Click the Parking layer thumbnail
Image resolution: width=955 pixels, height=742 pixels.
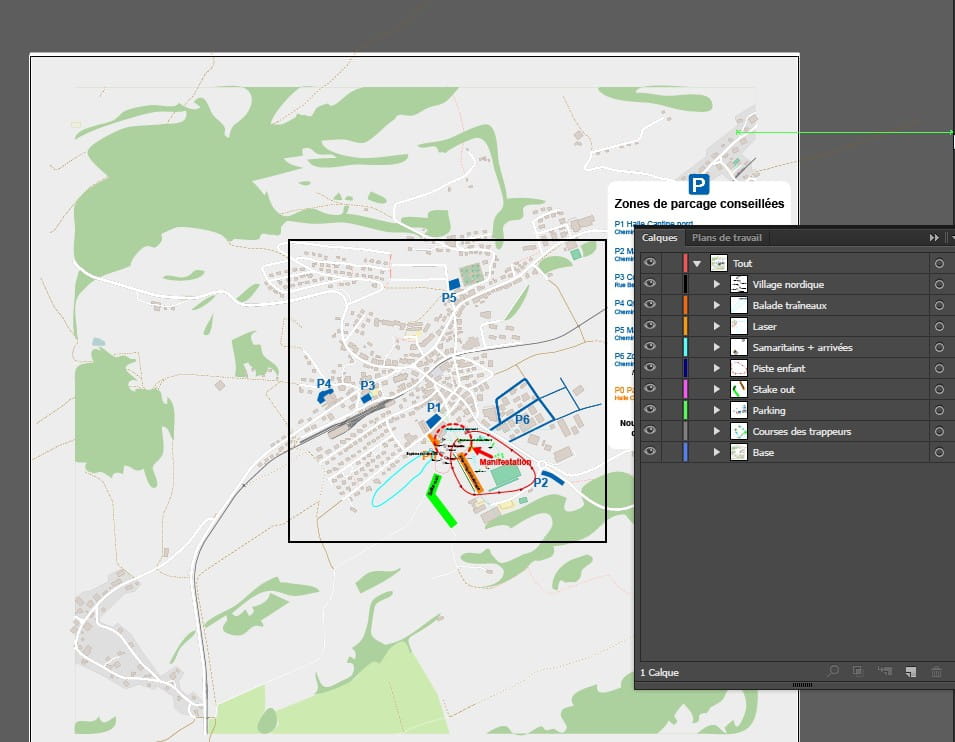[739, 411]
